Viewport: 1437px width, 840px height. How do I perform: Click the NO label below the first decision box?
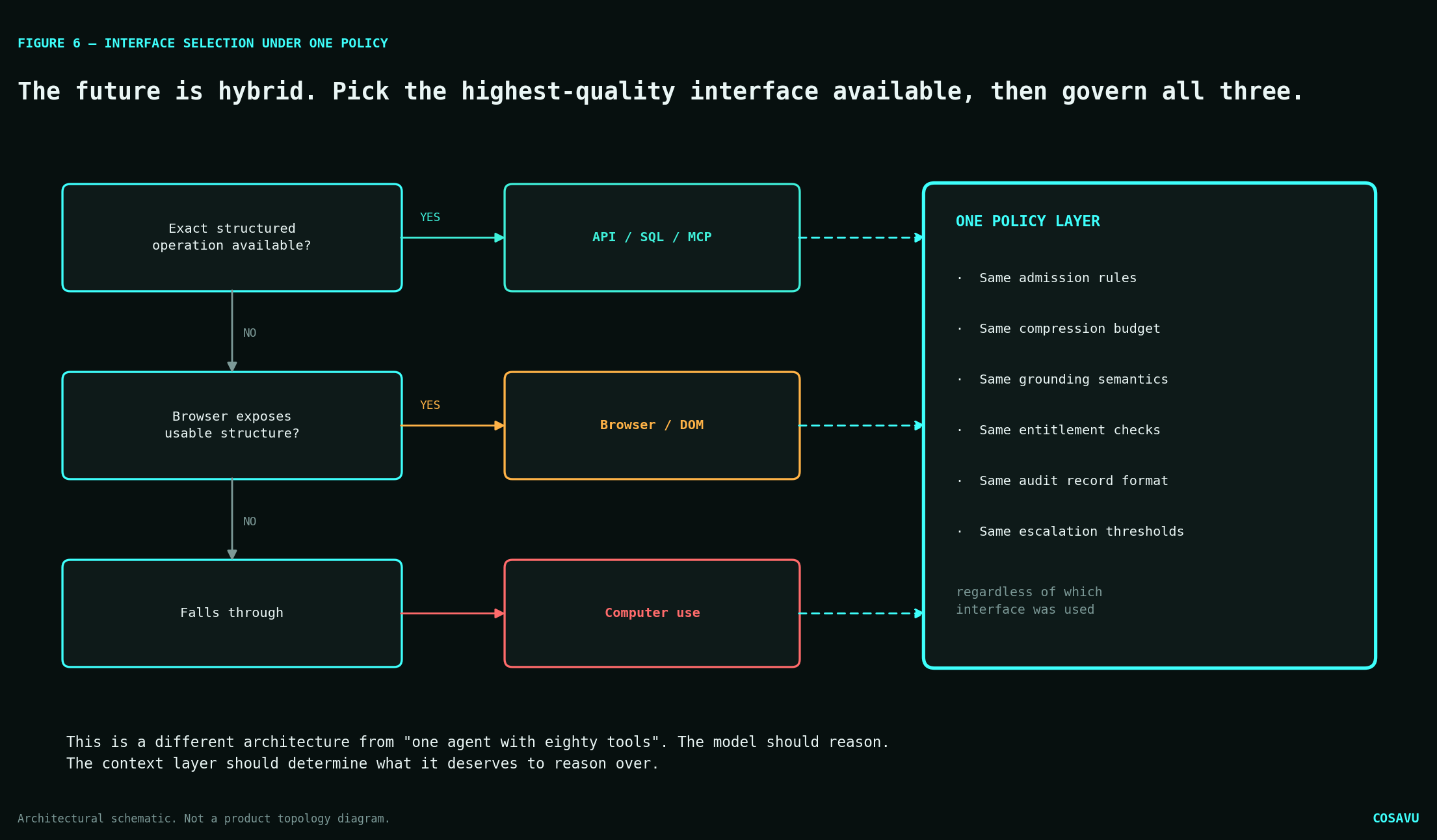[x=250, y=333]
